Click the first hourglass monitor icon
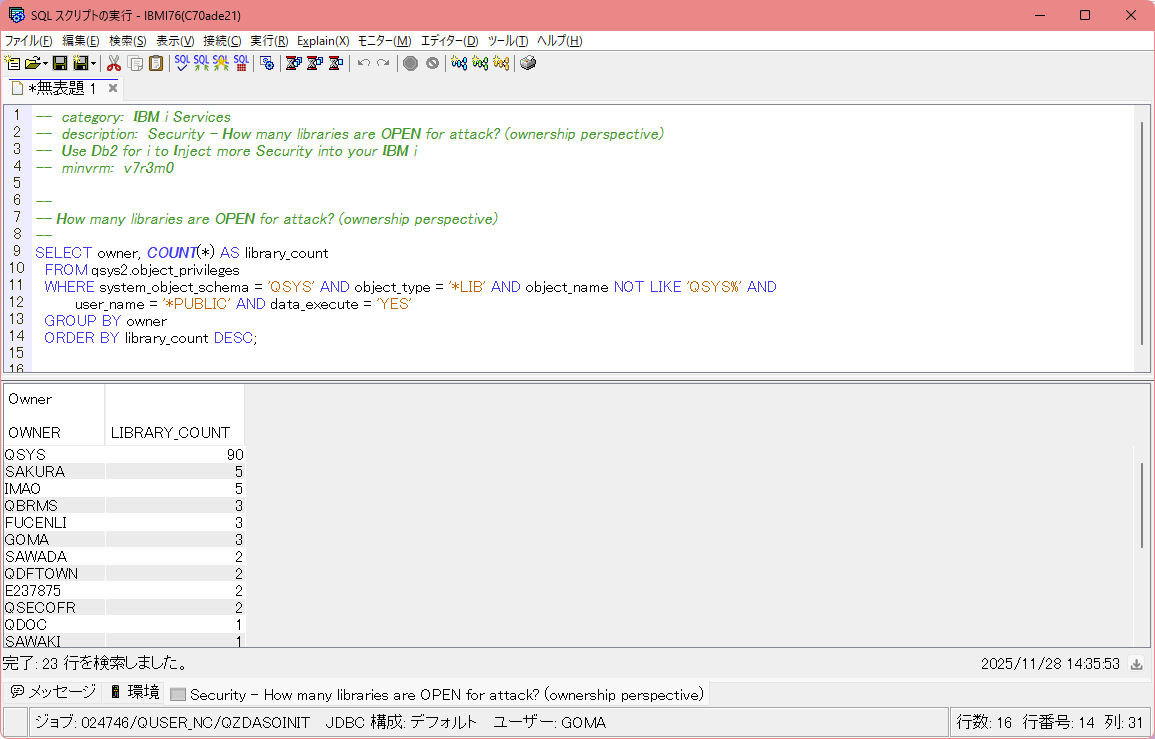The image size is (1155, 739). pos(294,63)
